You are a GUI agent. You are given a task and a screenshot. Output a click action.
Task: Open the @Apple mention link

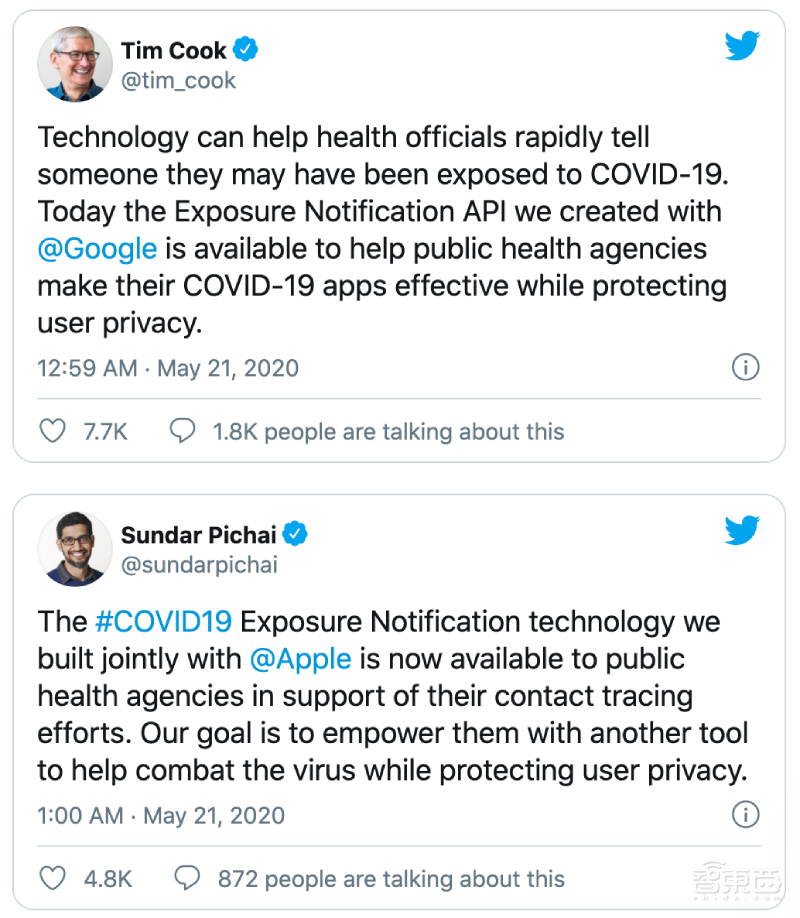301,659
